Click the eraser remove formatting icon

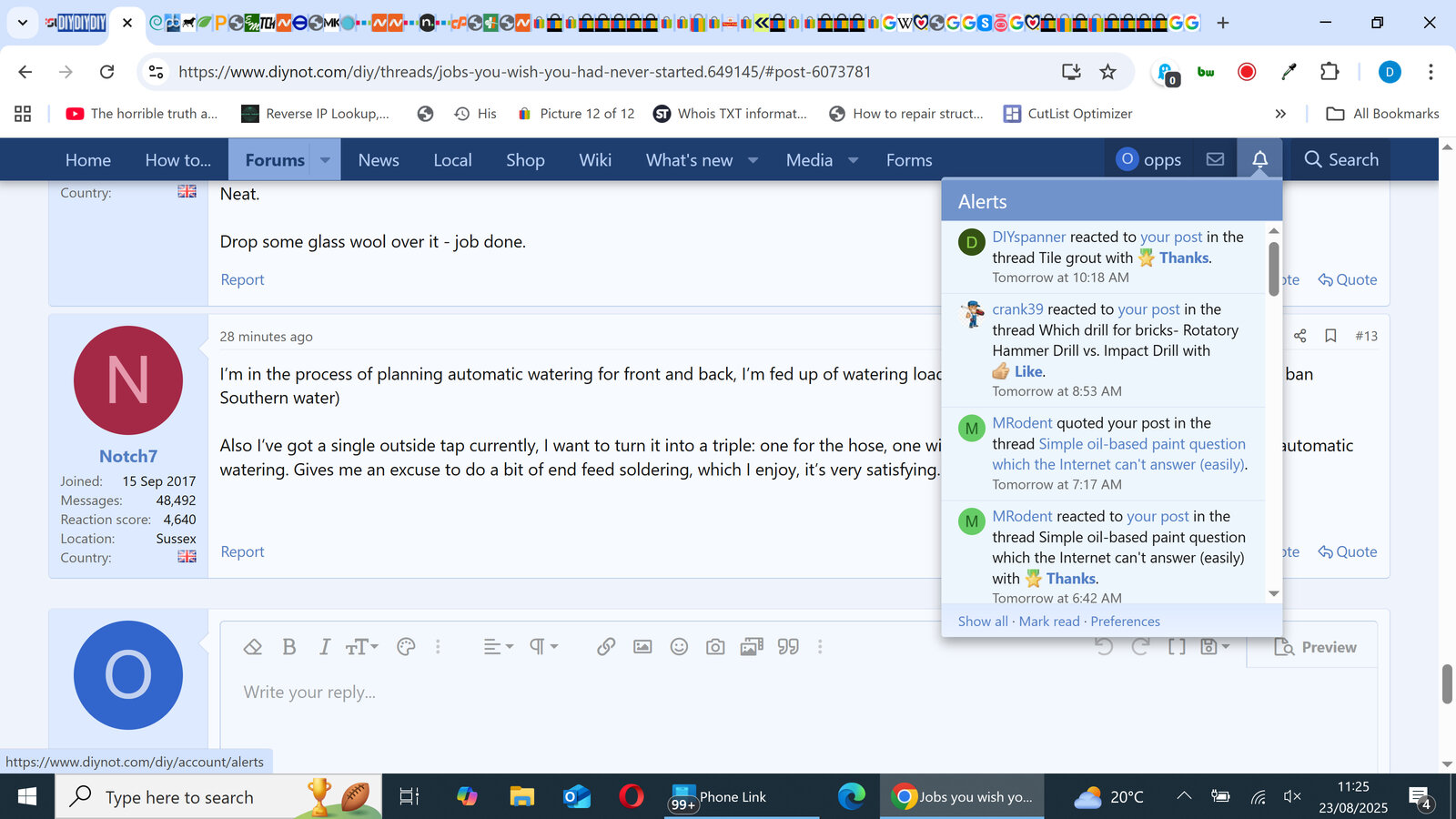coord(253,647)
